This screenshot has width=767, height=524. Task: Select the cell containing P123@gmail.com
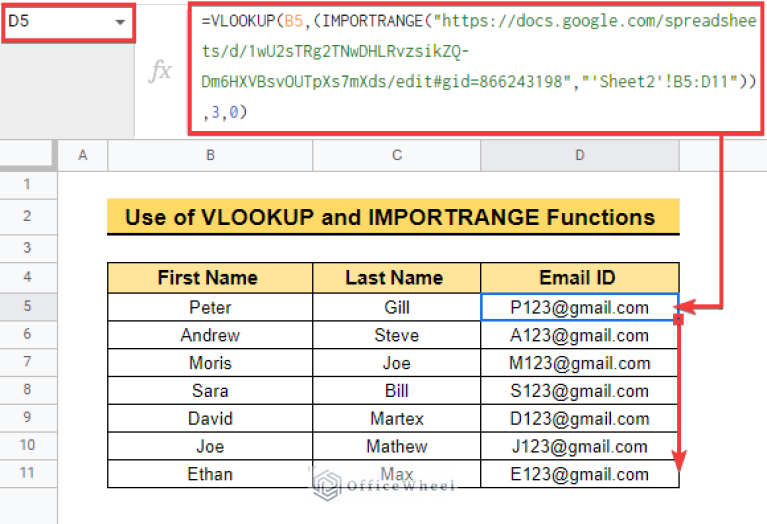click(x=579, y=307)
